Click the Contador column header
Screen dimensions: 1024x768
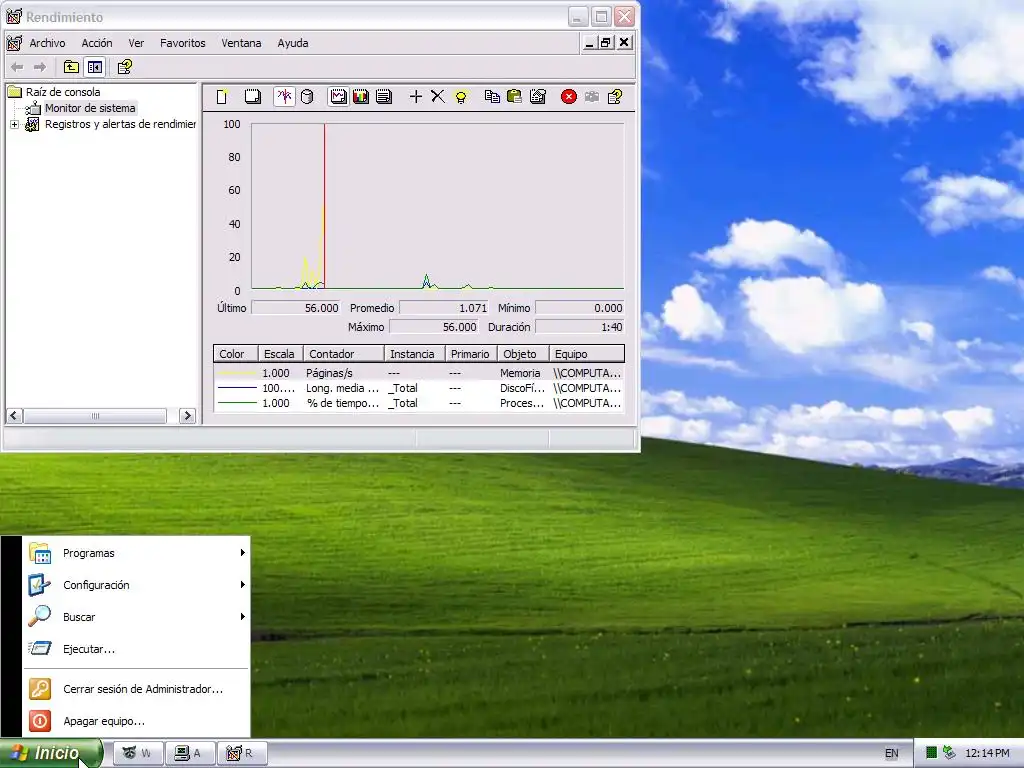pos(344,354)
